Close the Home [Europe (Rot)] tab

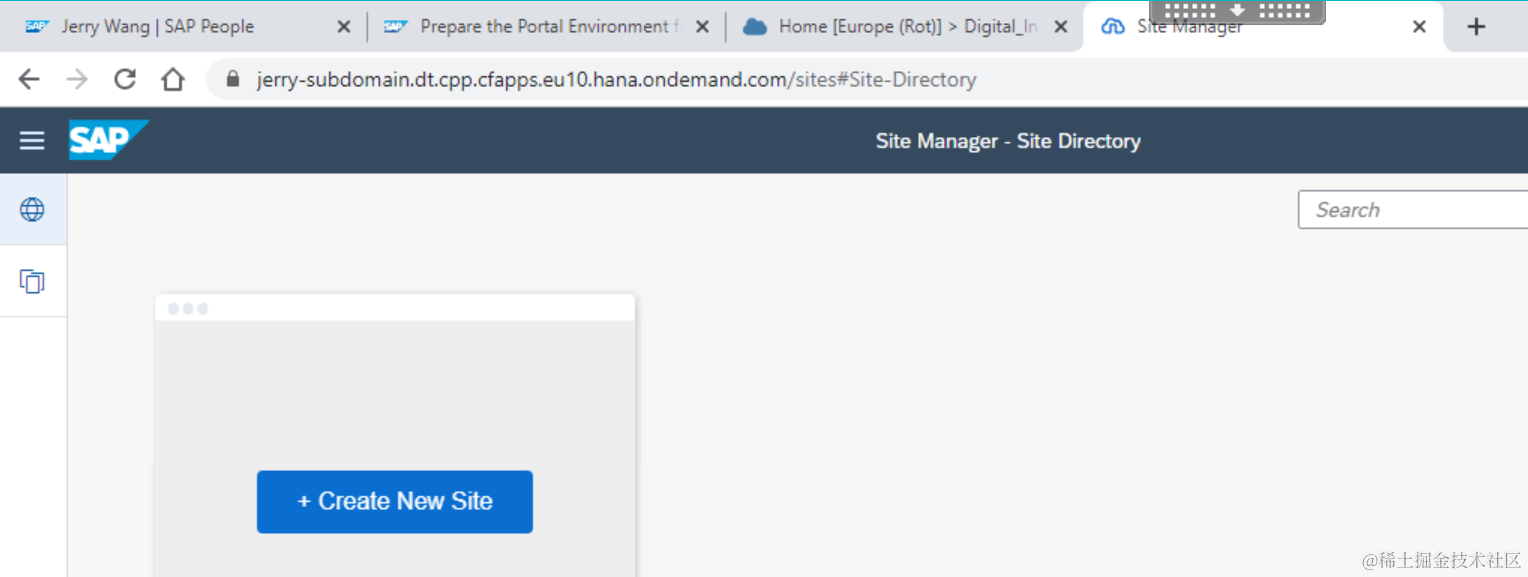pyautogui.click(x=1061, y=27)
